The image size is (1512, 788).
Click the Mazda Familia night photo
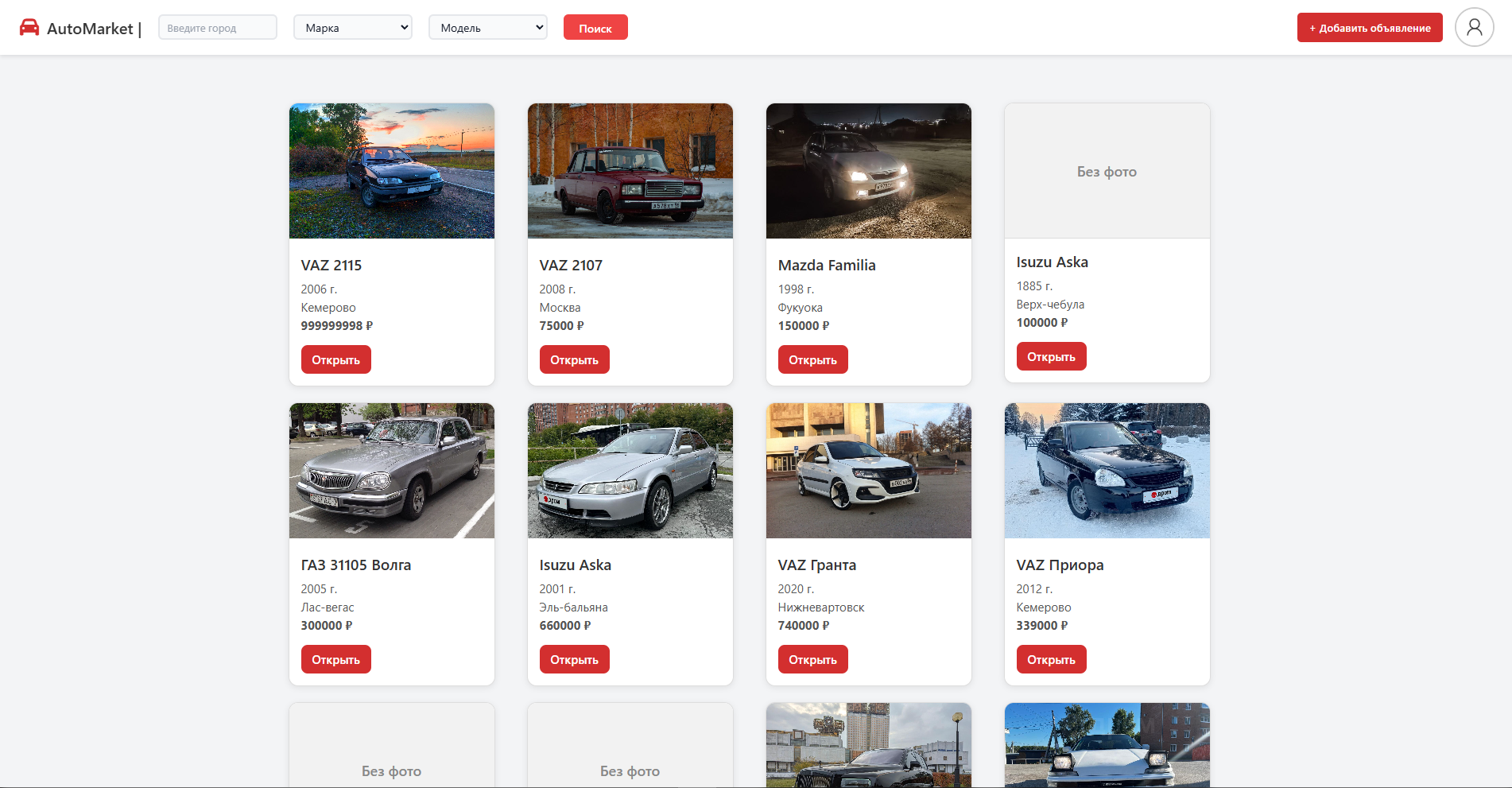tap(869, 171)
